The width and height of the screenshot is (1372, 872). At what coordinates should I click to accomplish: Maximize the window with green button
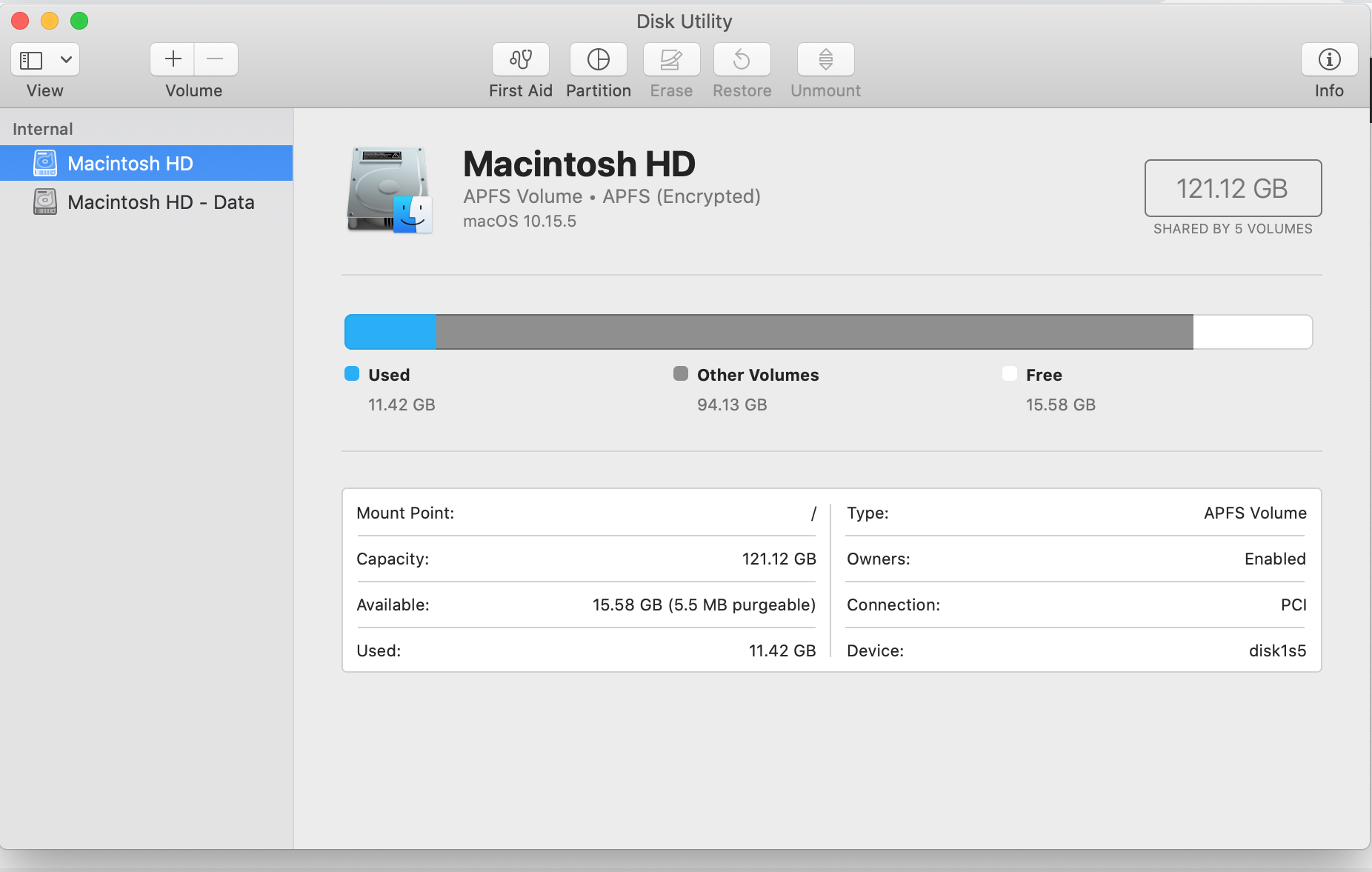click(79, 21)
